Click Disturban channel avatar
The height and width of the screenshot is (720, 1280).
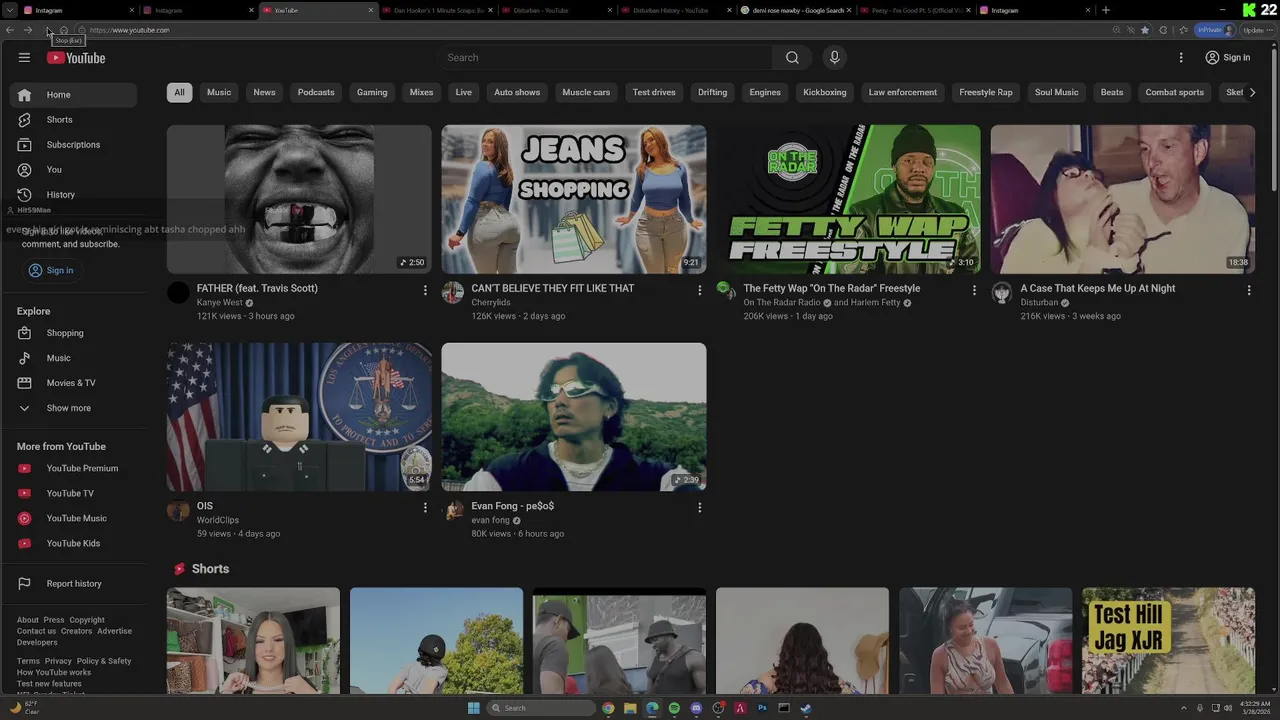[1001, 292]
